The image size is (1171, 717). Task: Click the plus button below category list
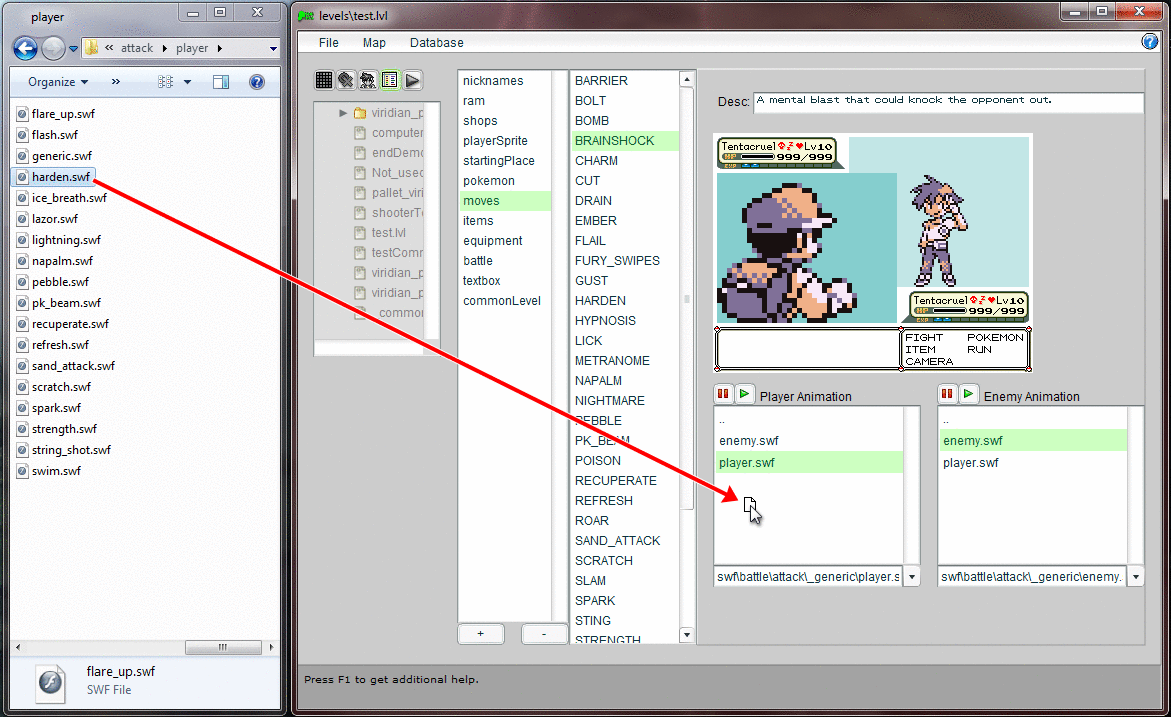click(x=480, y=634)
